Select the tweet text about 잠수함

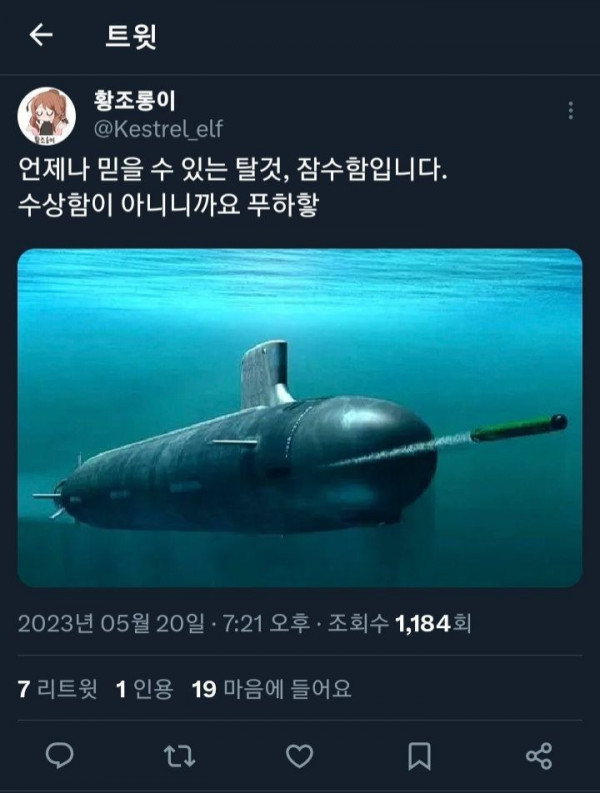tap(233, 187)
